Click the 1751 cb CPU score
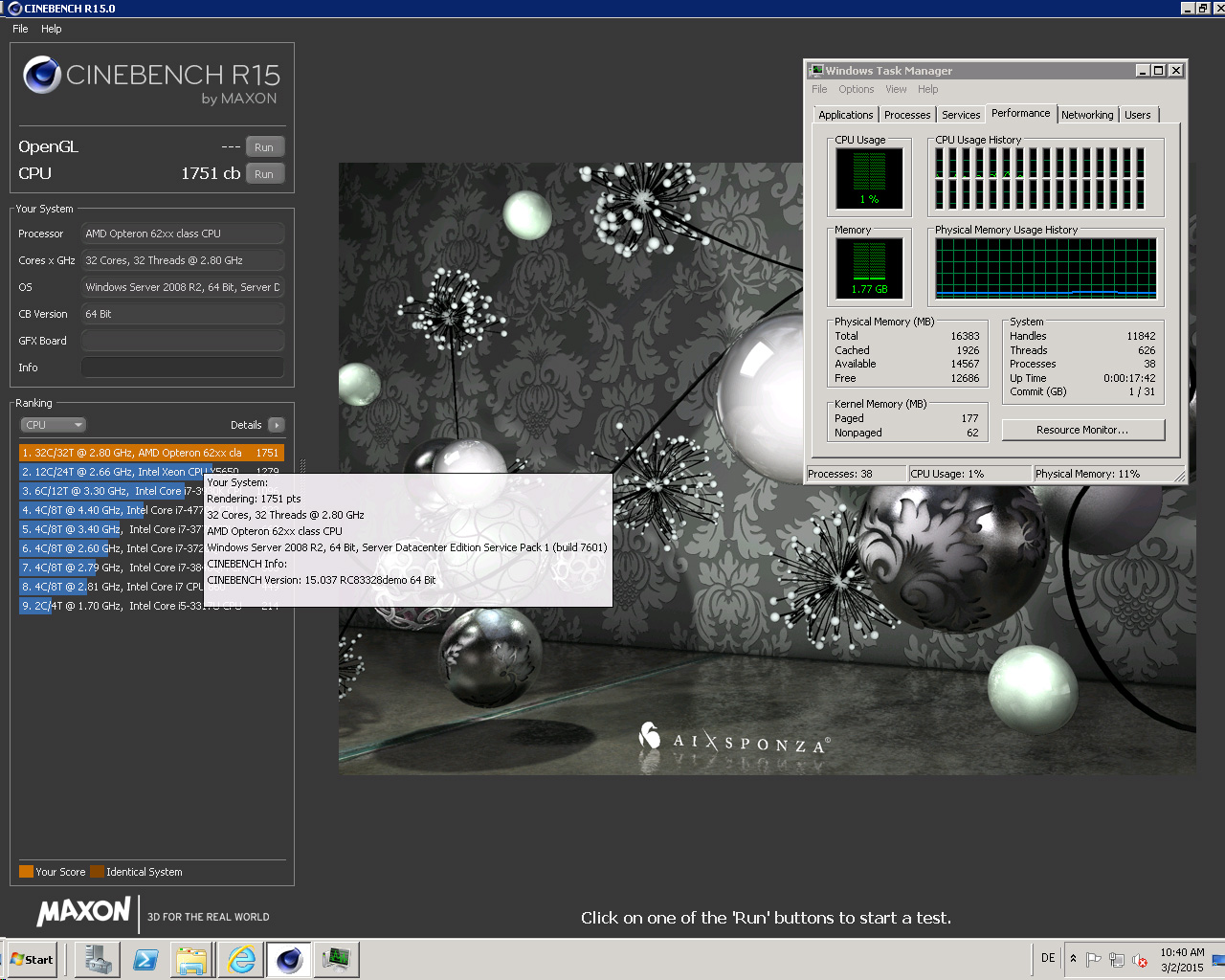Image resolution: width=1225 pixels, height=980 pixels. tap(211, 173)
